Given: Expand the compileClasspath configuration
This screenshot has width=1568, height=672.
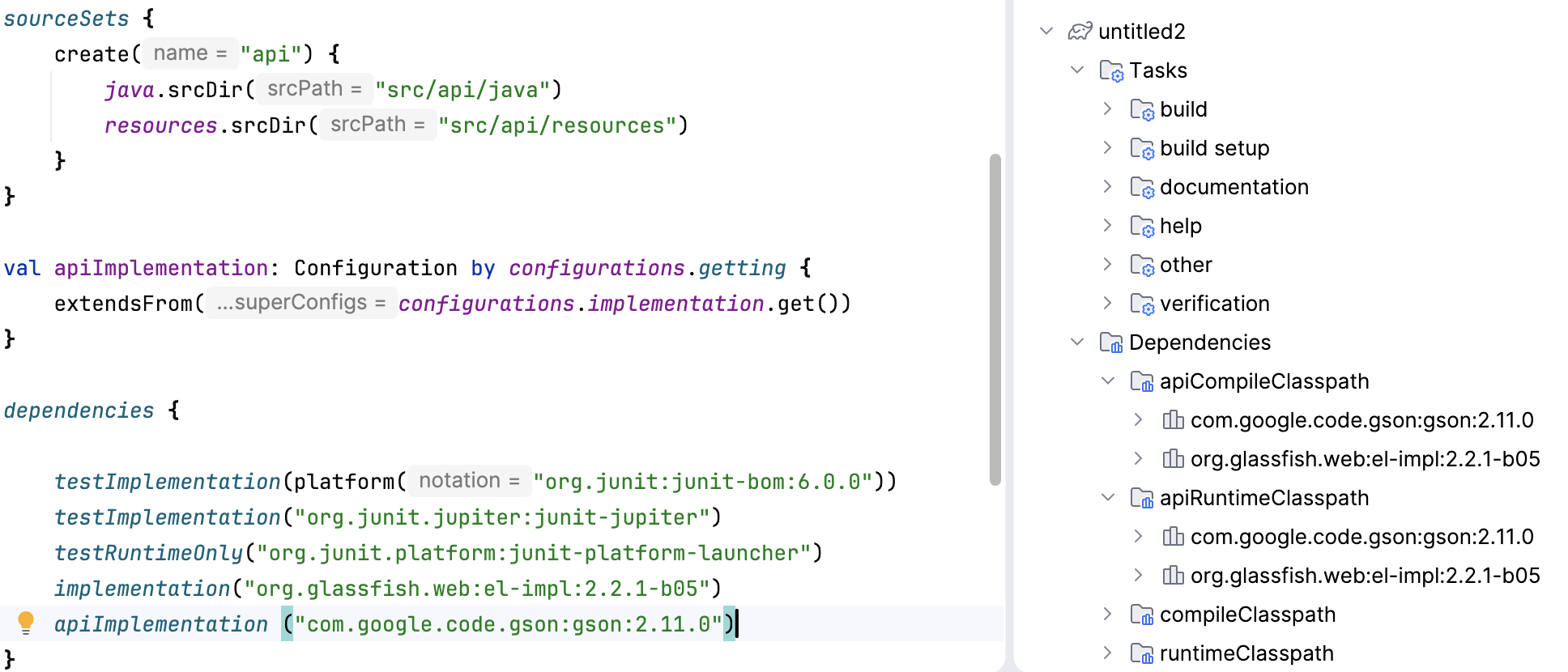Looking at the screenshot, I should point(1108,614).
